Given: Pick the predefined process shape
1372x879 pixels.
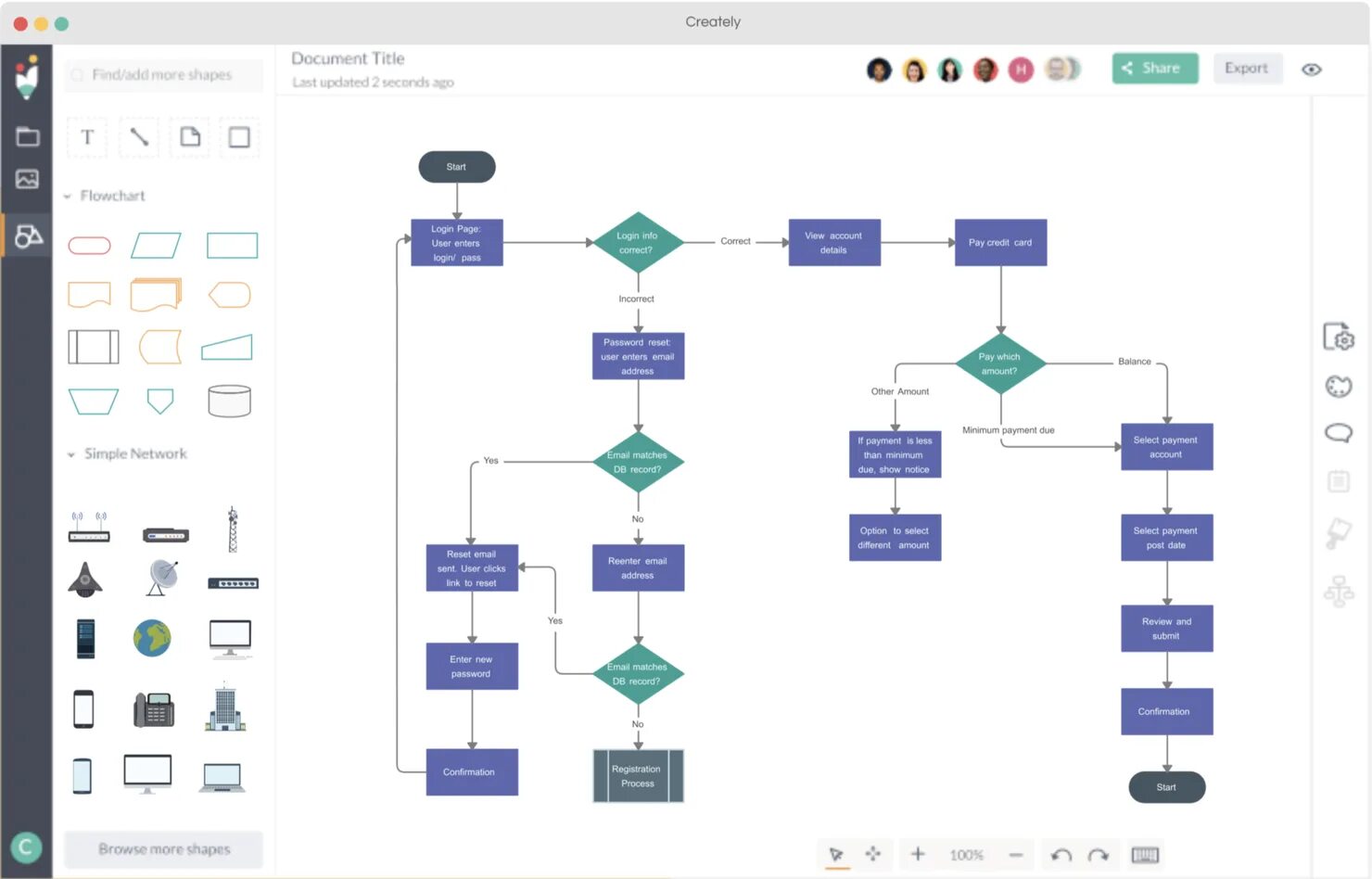Looking at the screenshot, I should [x=94, y=347].
